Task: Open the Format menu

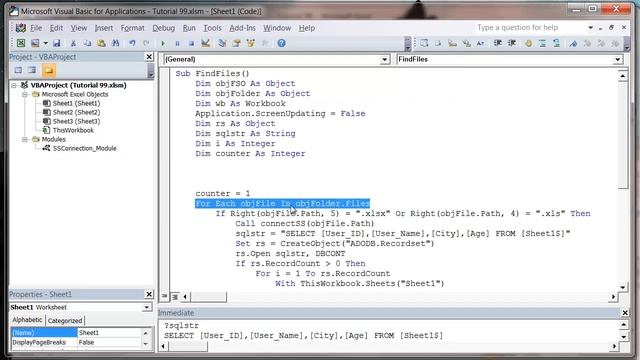Action: point(133,28)
